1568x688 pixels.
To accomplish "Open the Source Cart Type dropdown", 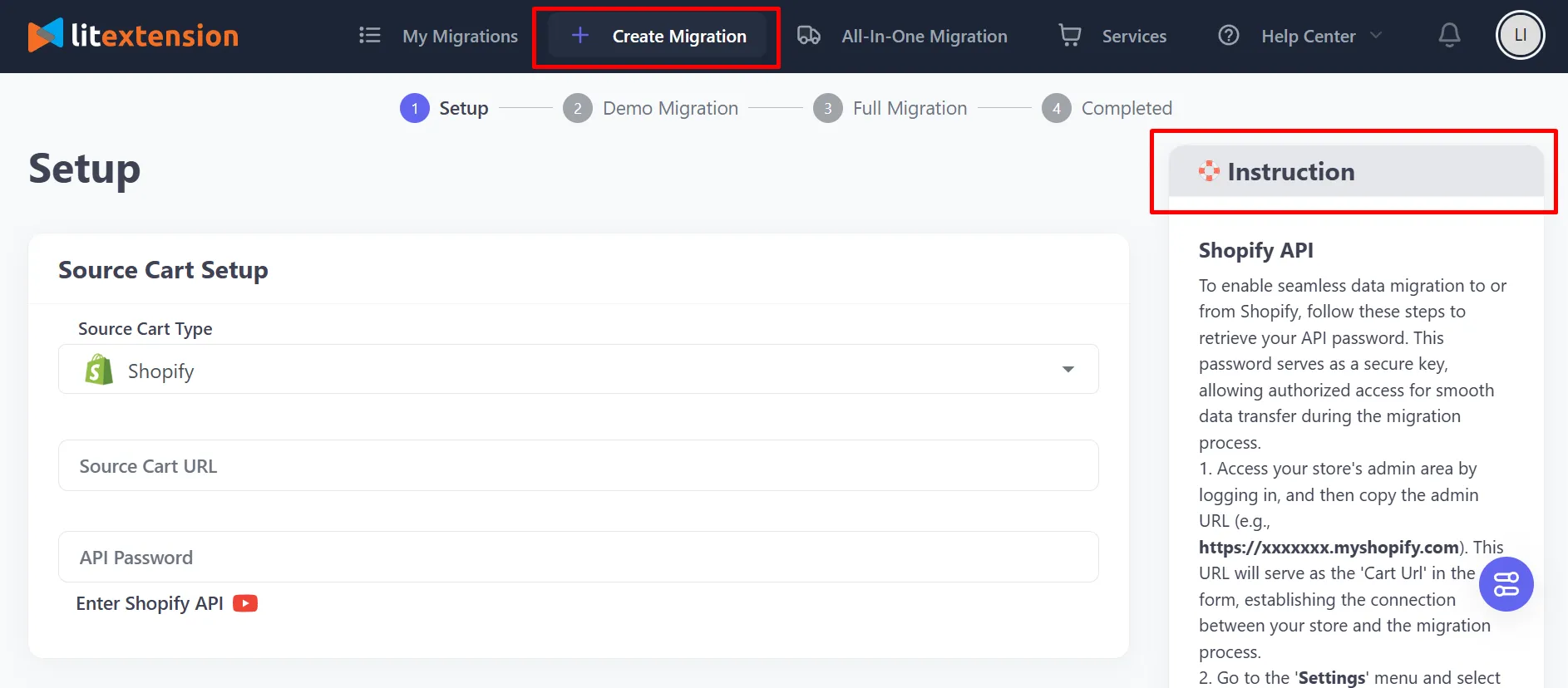I will [579, 369].
